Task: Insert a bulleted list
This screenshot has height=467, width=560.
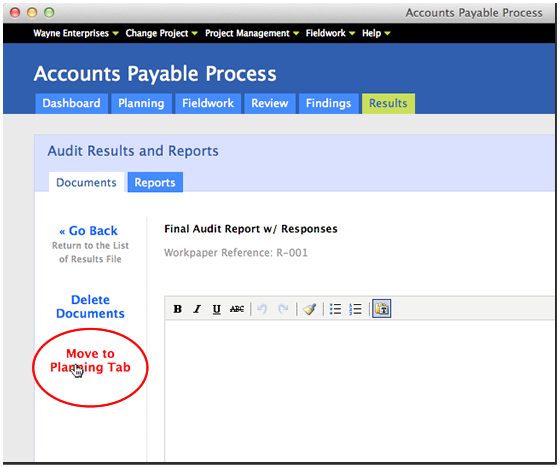Action: coord(335,309)
